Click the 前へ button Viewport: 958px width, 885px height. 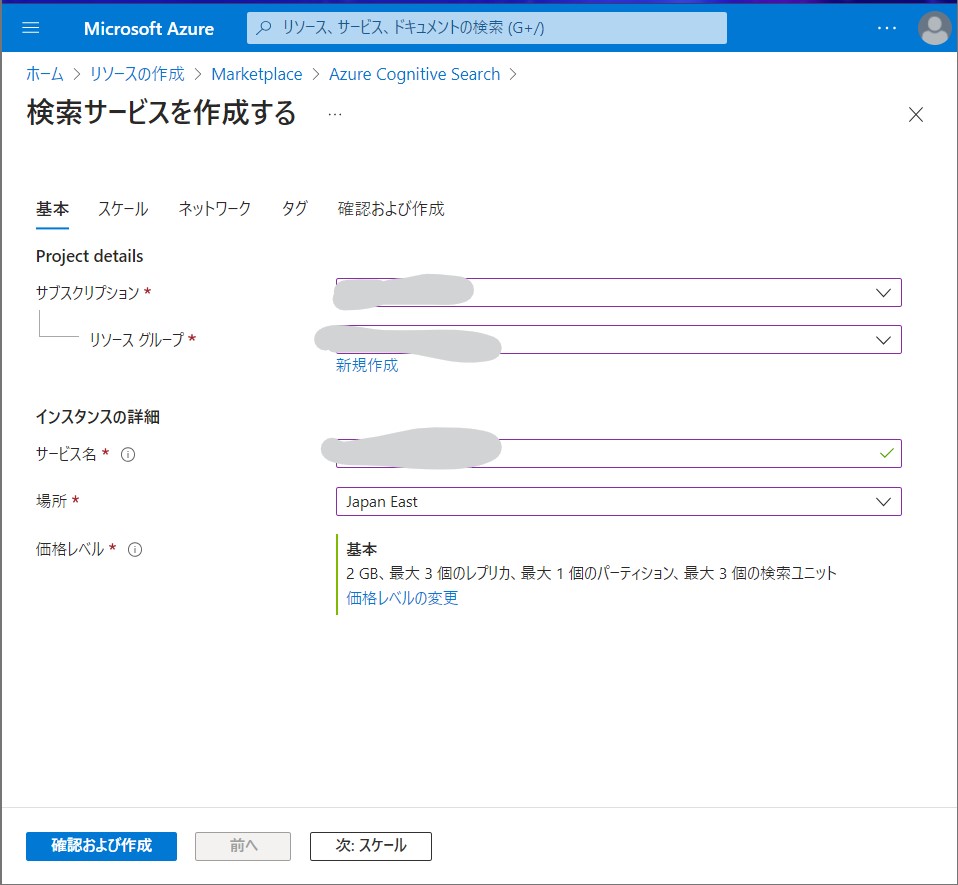(243, 846)
